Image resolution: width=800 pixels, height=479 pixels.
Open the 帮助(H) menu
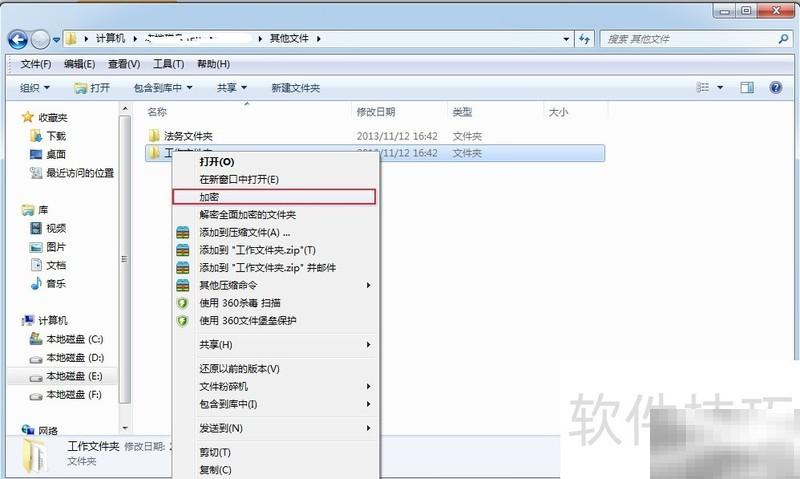coord(213,64)
